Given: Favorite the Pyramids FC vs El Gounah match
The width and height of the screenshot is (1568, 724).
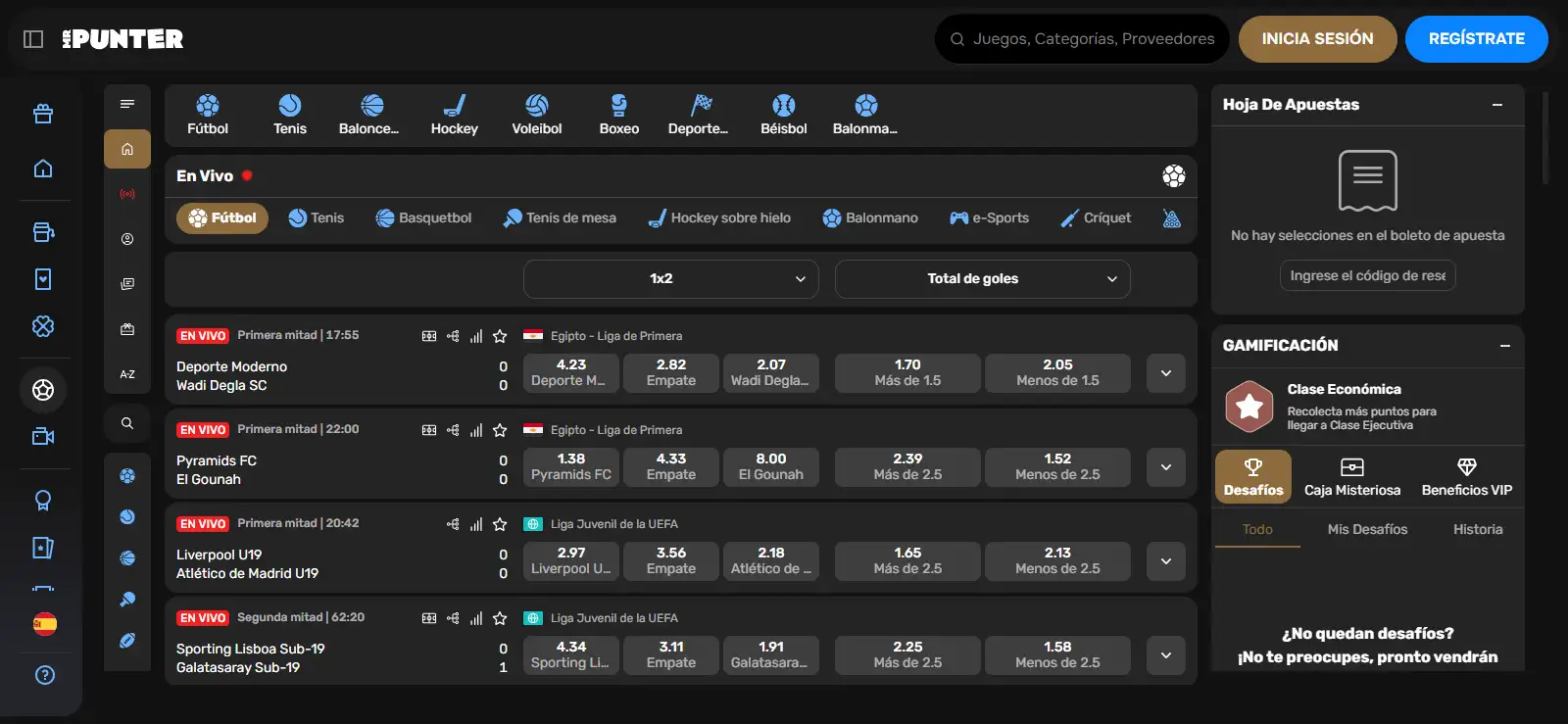Looking at the screenshot, I should (x=500, y=430).
